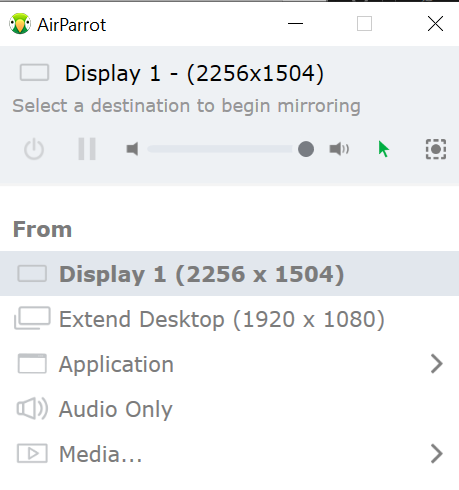This screenshot has height=490, width=459.
Task: Click the volume slider knob
Action: (306, 149)
